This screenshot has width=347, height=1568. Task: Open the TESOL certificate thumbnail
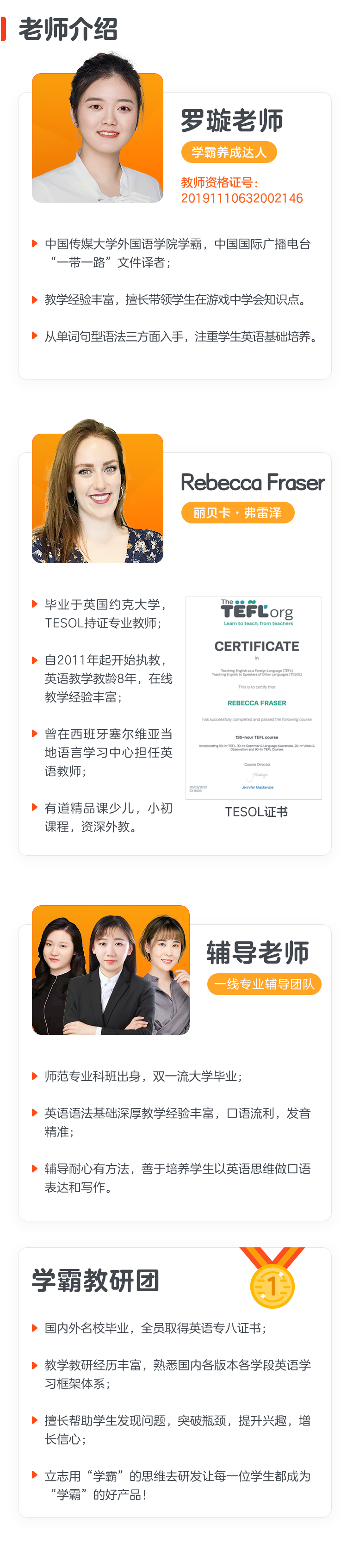tap(253, 697)
